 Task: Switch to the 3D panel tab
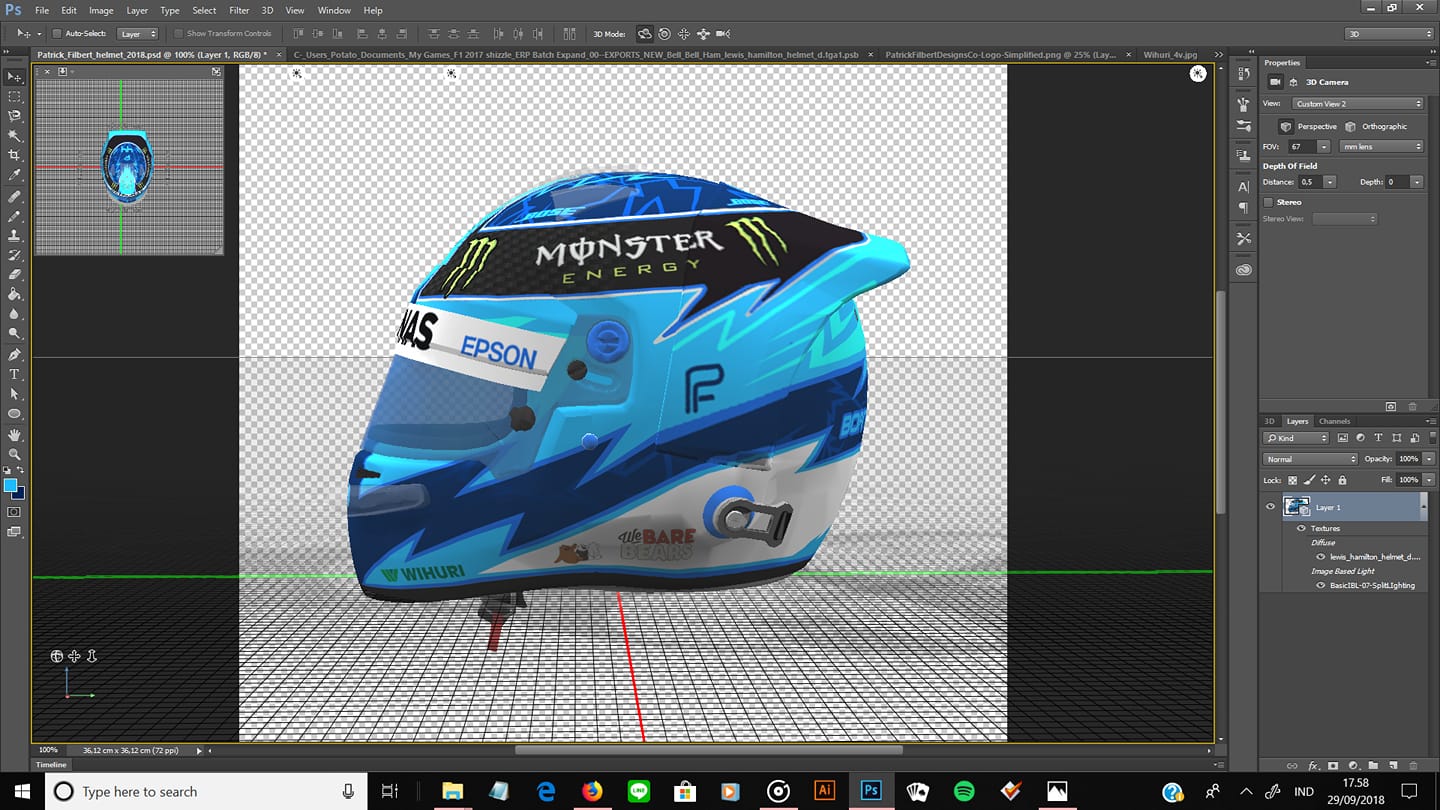[1270, 421]
